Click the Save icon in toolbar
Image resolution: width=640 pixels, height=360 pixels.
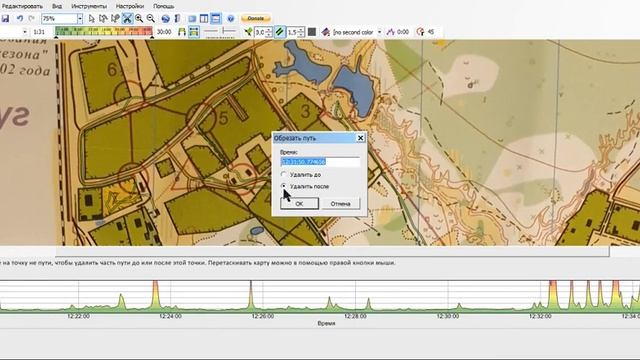coord(5,18)
